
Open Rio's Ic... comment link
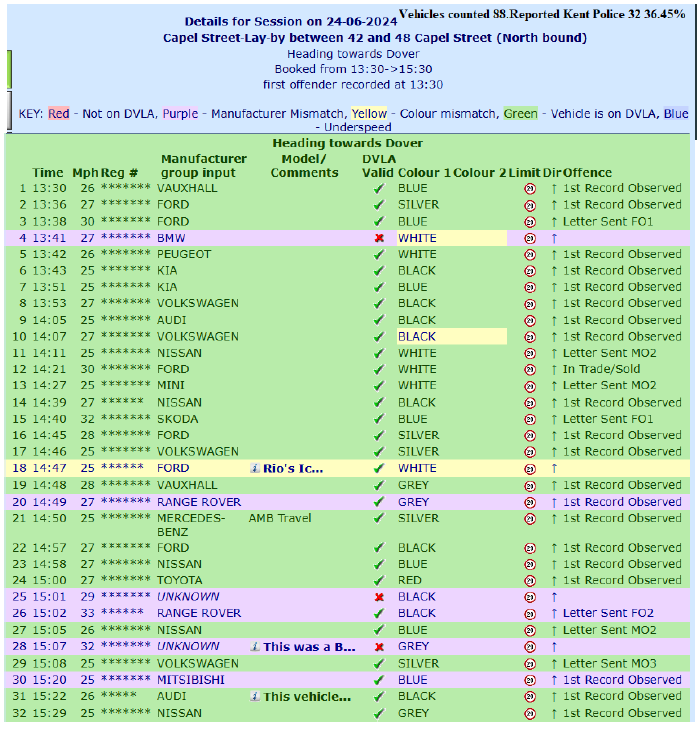click(293, 468)
